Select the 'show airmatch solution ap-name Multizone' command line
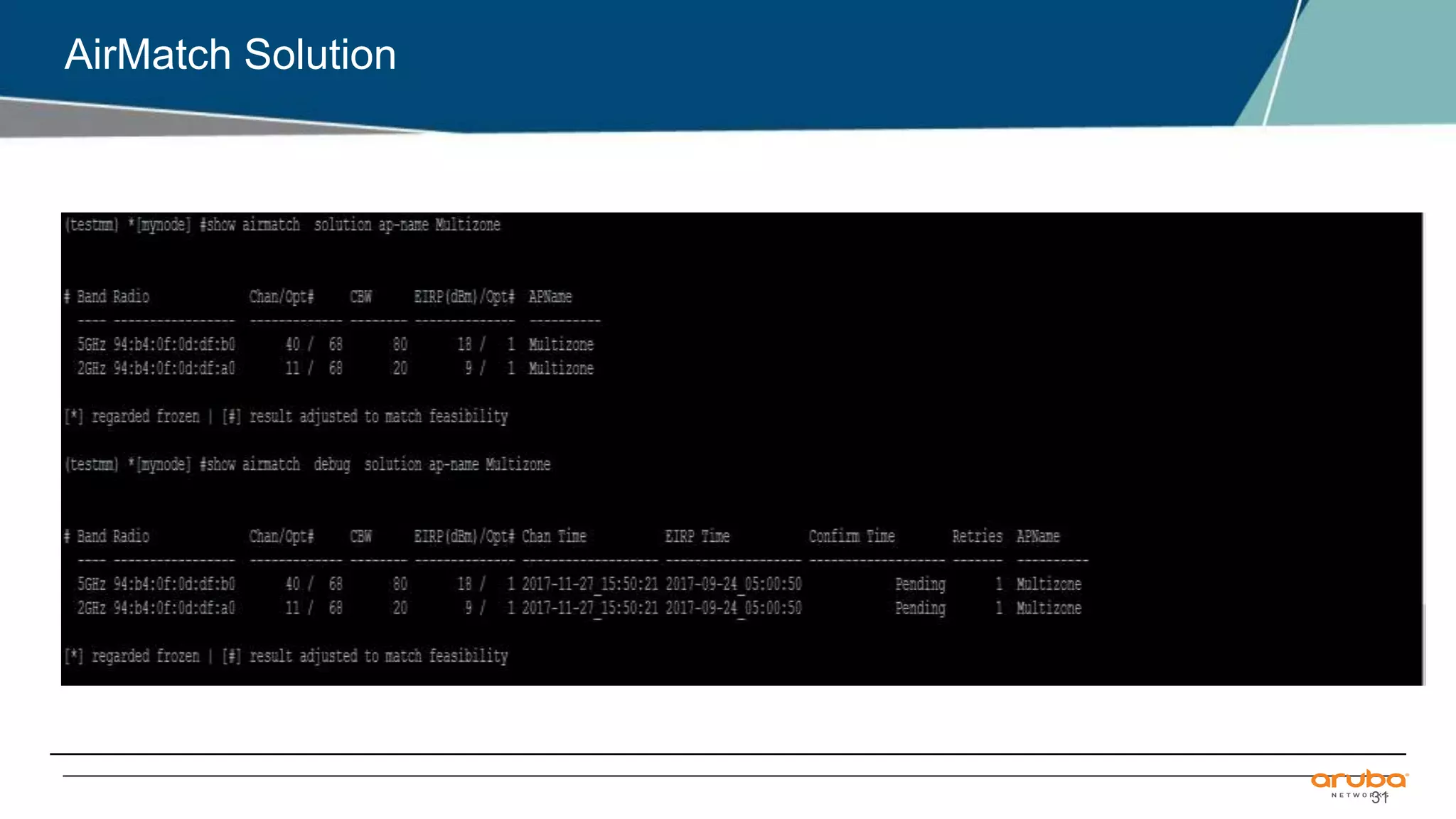 tap(282, 225)
